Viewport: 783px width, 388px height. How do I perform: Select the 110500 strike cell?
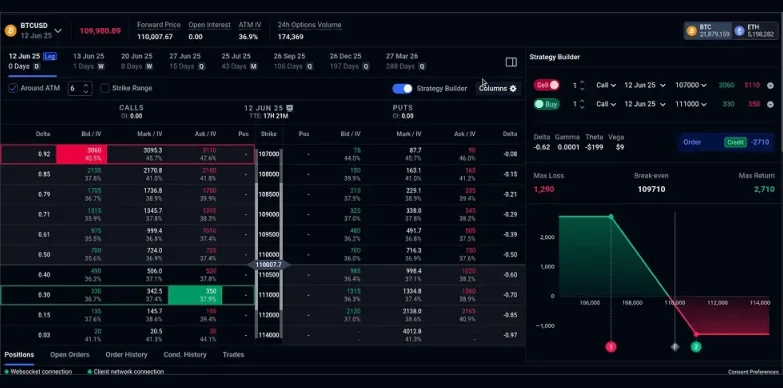pos(269,275)
